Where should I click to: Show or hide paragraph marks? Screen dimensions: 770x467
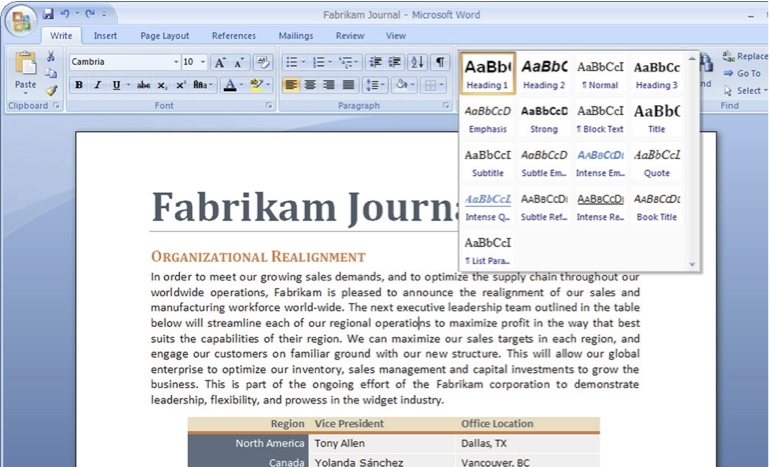(x=440, y=62)
